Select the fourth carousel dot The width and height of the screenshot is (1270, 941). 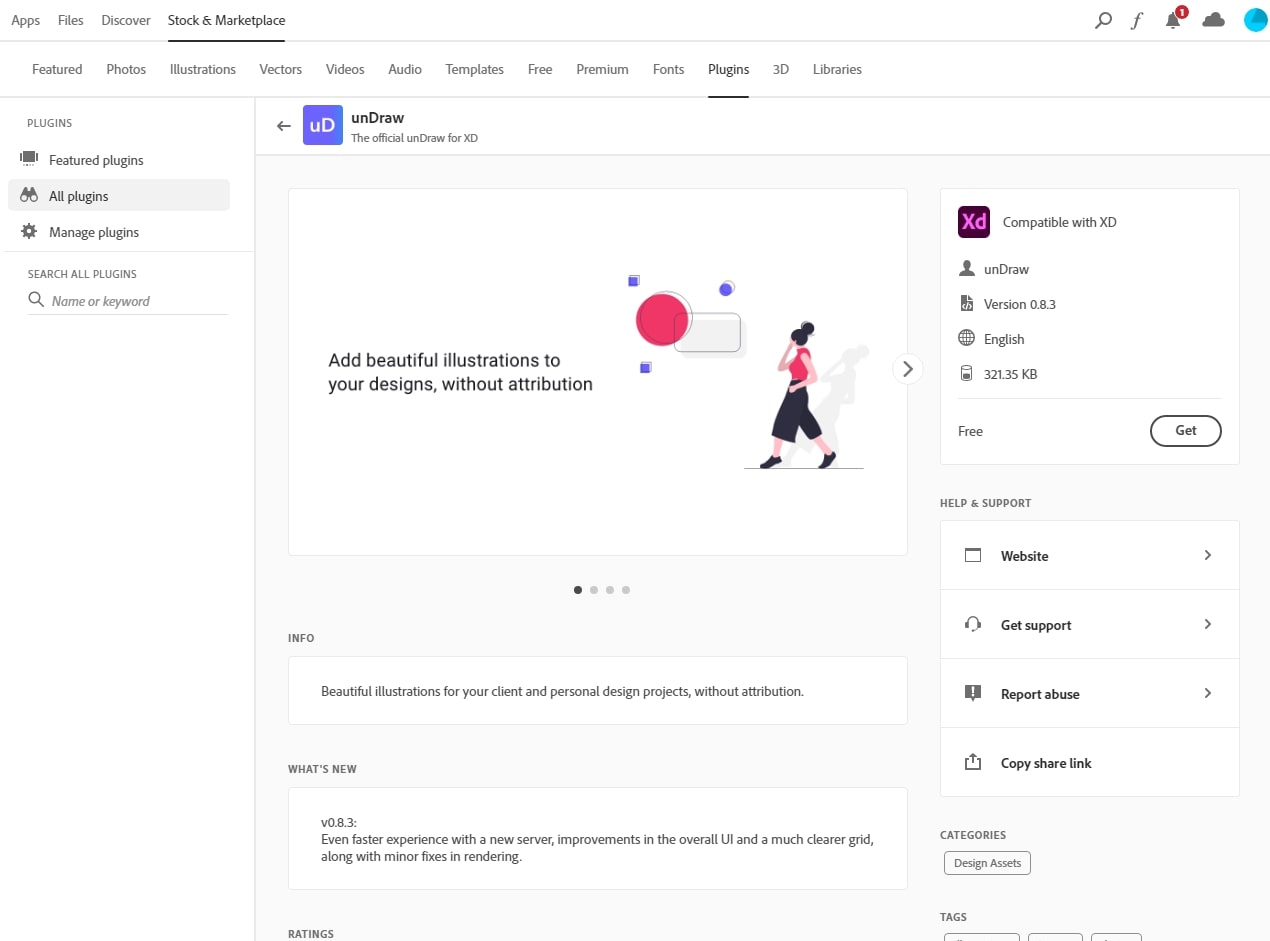[x=626, y=590]
